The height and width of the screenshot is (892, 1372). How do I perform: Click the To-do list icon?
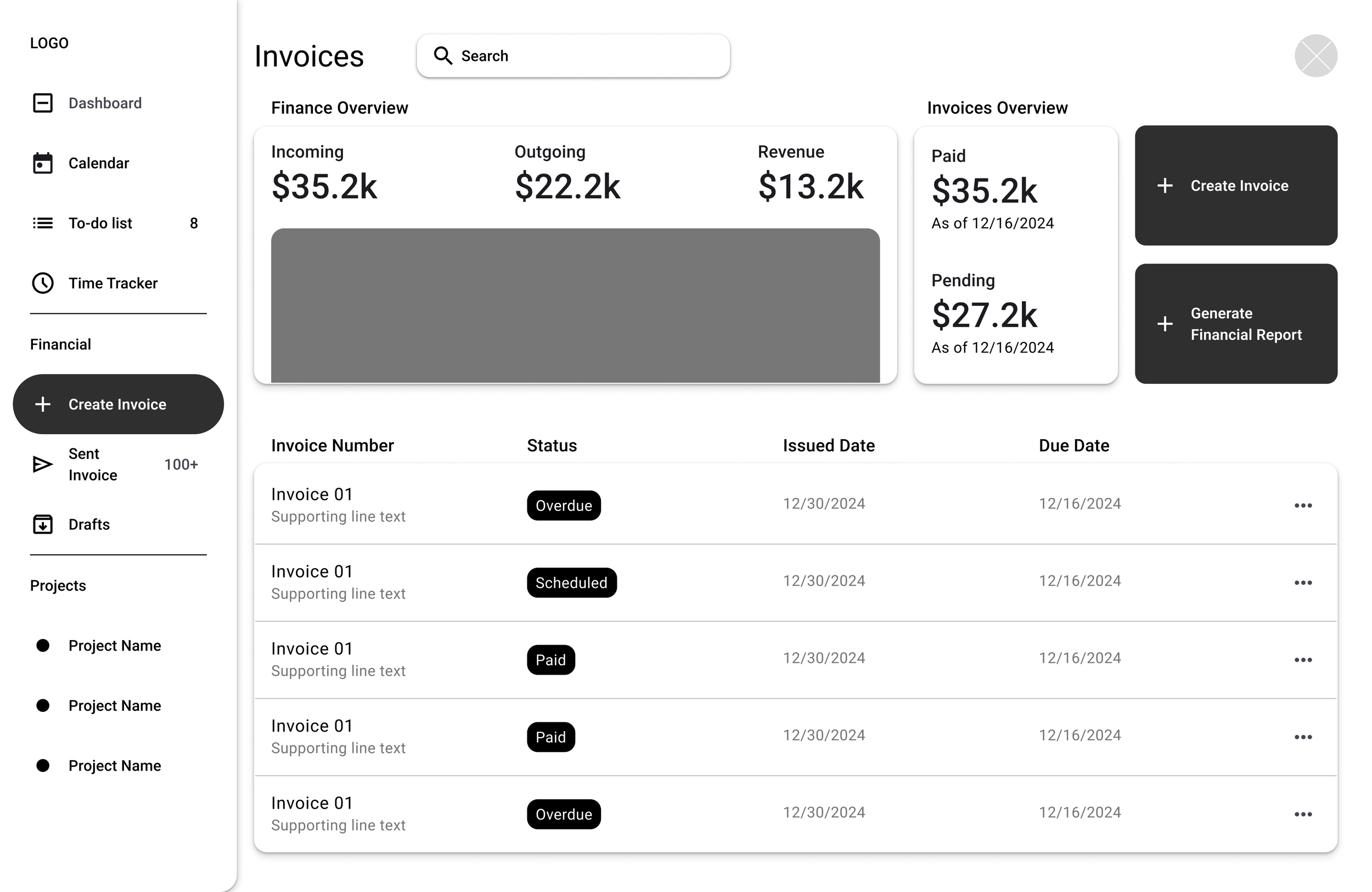[x=43, y=223]
